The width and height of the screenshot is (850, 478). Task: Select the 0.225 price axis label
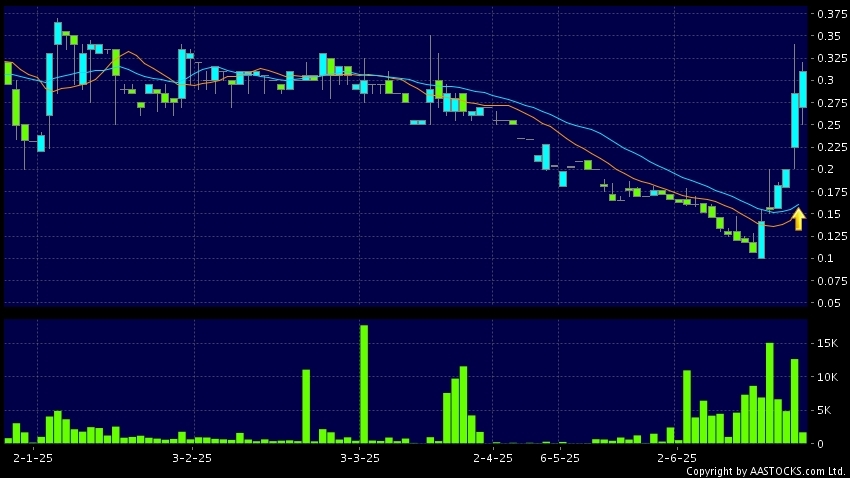click(x=832, y=147)
